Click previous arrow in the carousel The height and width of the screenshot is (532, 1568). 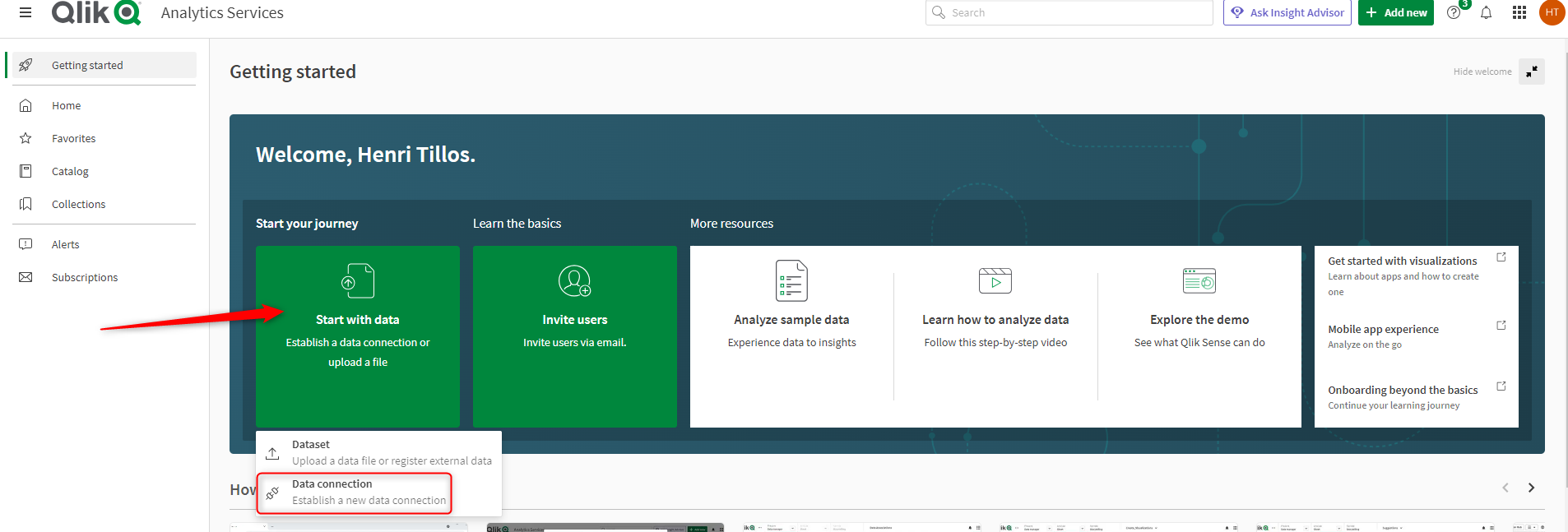point(1505,488)
